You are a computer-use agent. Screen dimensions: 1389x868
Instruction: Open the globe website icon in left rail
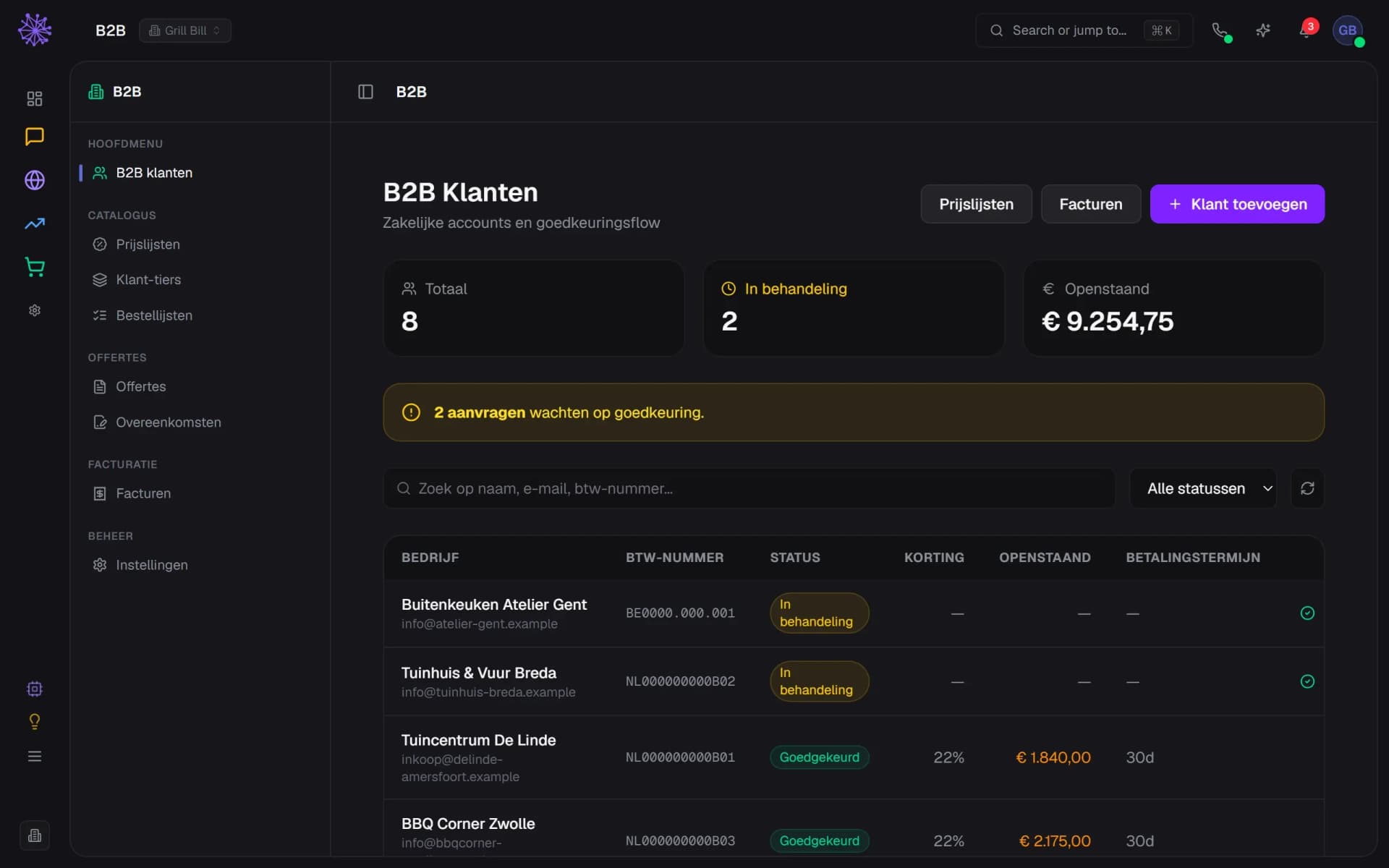tap(34, 180)
